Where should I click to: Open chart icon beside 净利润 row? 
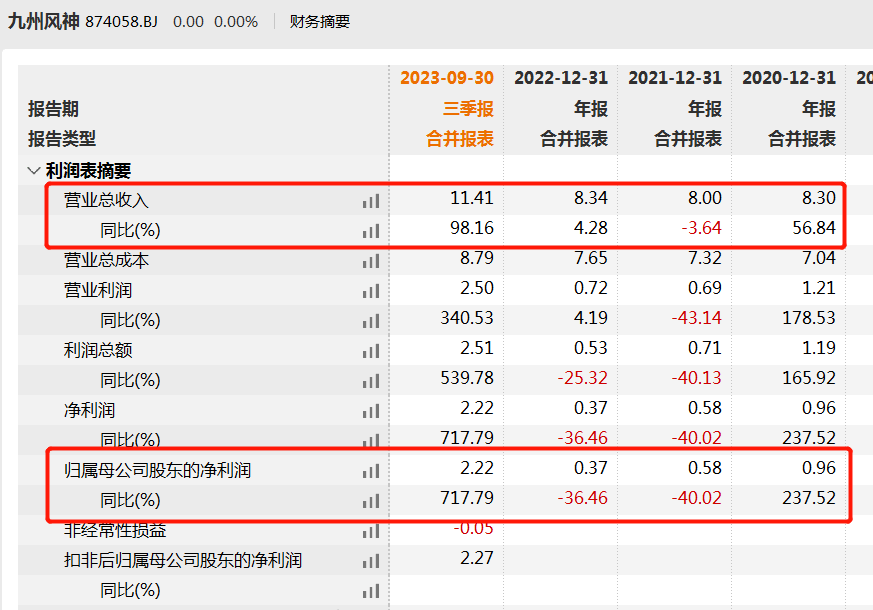pyautogui.click(x=371, y=411)
